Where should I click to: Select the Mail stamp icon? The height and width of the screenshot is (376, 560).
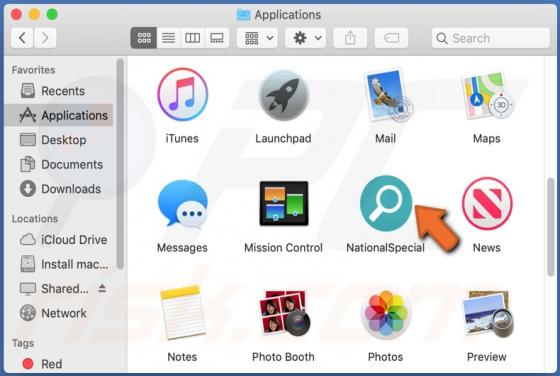[x=388, y=95]
